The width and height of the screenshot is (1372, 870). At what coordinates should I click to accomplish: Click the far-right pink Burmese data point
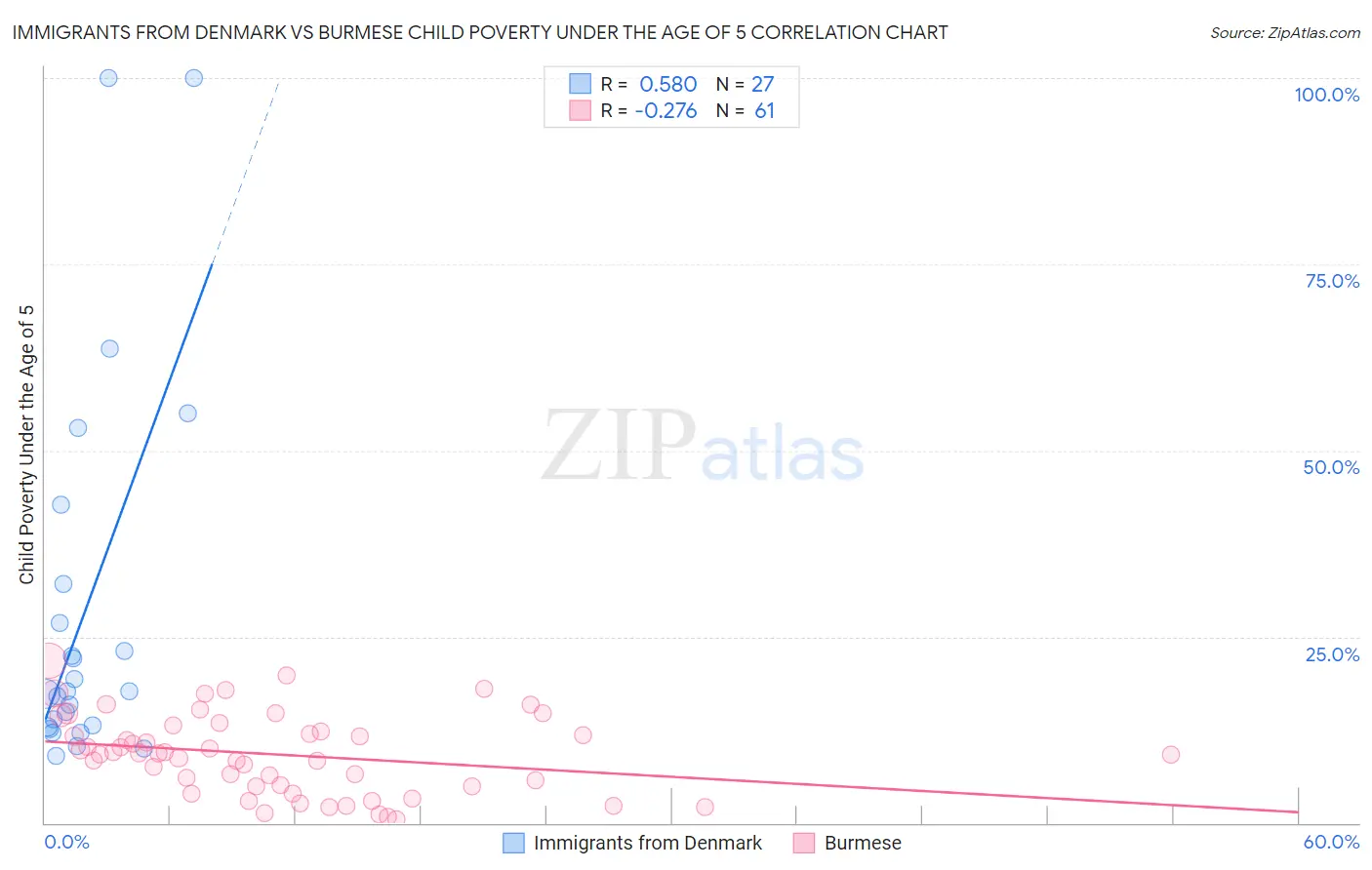coord(1171,754)
